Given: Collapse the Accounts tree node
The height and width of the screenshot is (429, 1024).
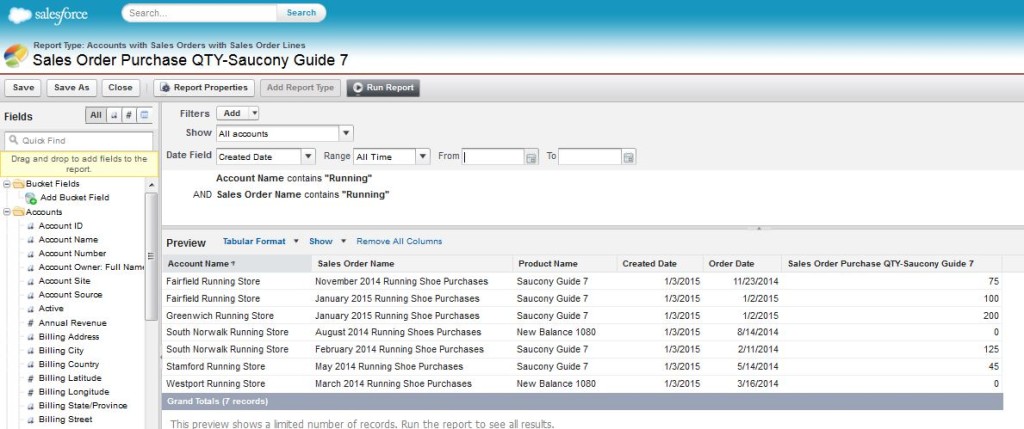Looking at the screenshot, I should click(x=7, y=212).
